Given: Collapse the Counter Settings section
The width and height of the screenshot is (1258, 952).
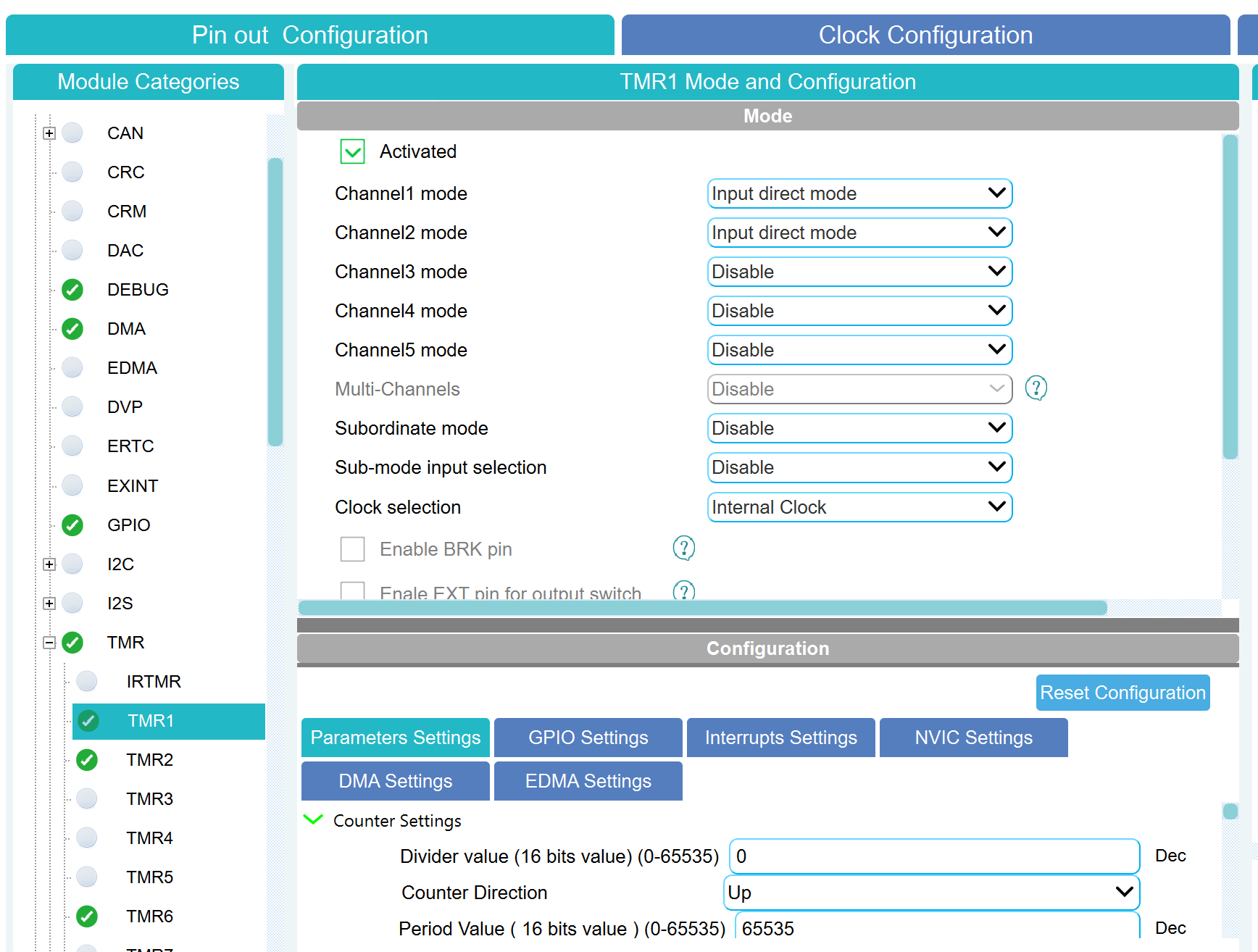Looking at the screenshot, I should tap(313, 819).
